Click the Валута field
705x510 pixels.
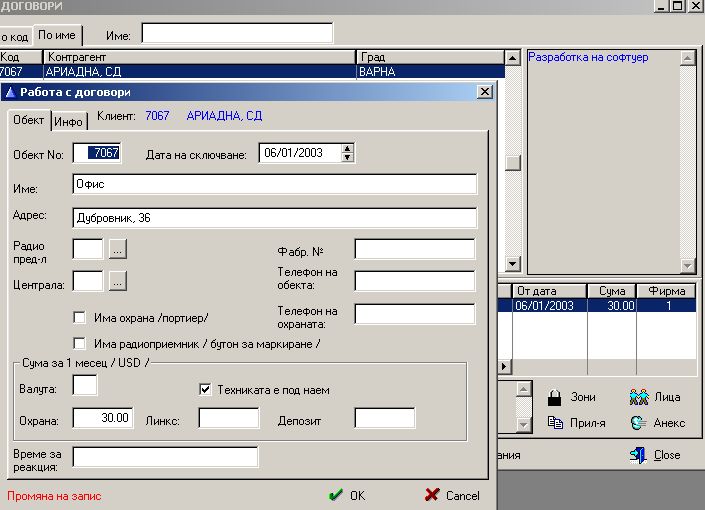tap(85, 386)
